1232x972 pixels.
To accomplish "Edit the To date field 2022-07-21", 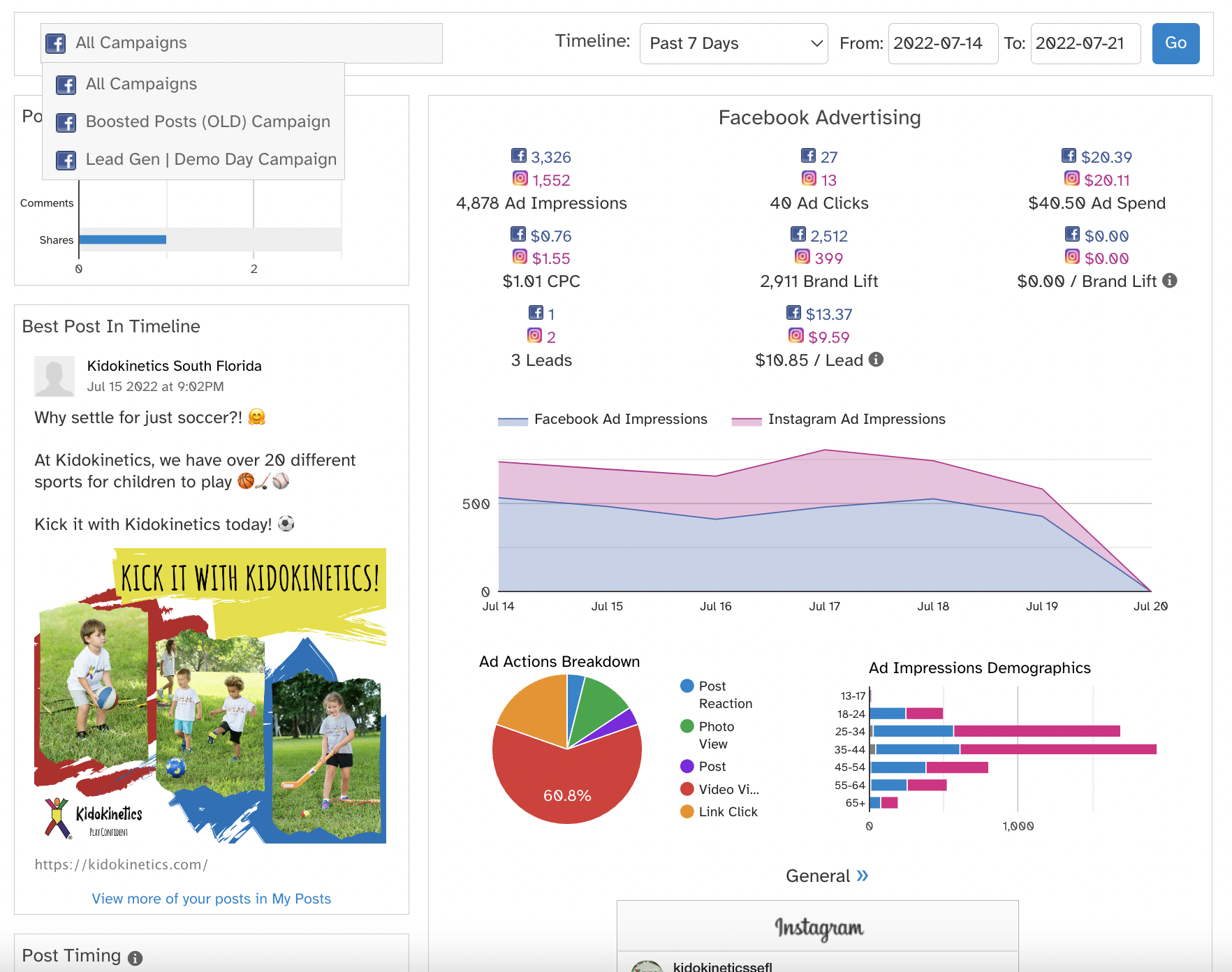I will [1085, 43].
